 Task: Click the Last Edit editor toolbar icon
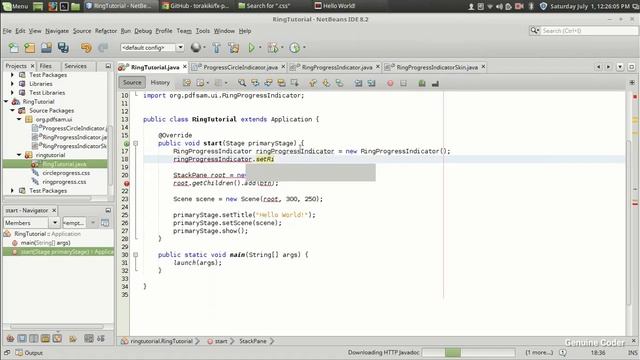tap(187, 83)
